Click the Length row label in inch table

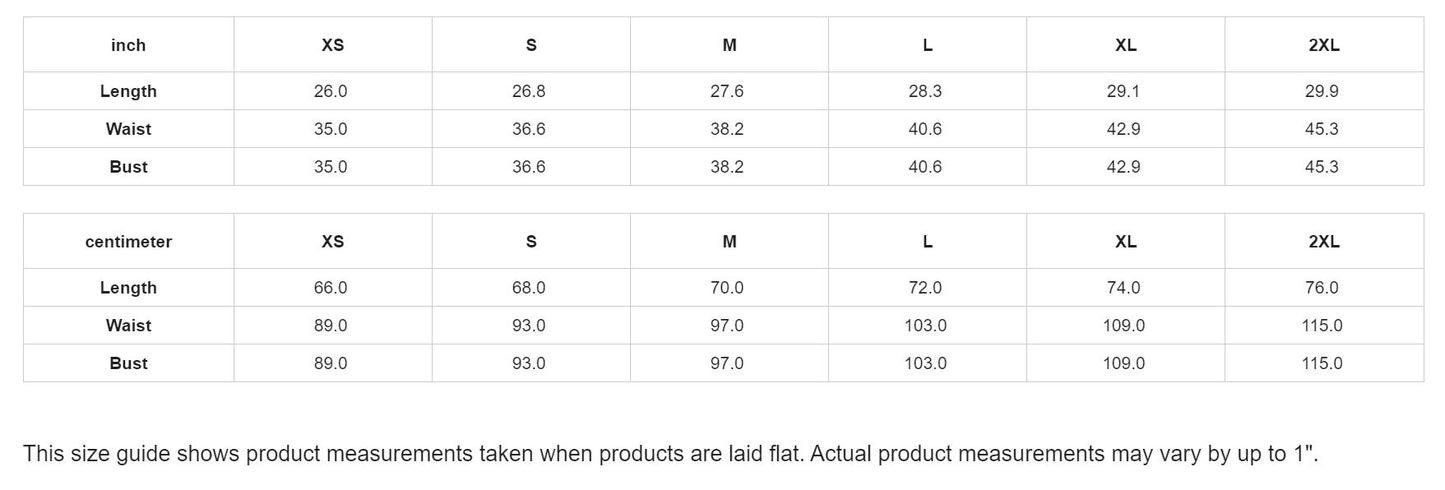pyautogui.click(x=128, y=91)
